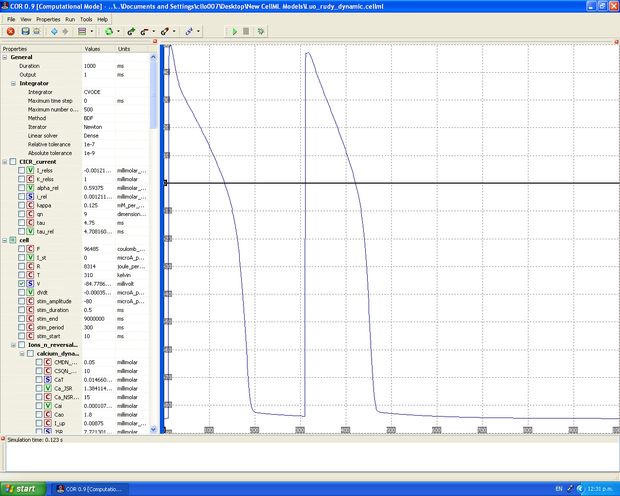This screenshot has width=620, height=496.
Task: Click the COR 0.9 taskbar button
Action: coord(90,489)
